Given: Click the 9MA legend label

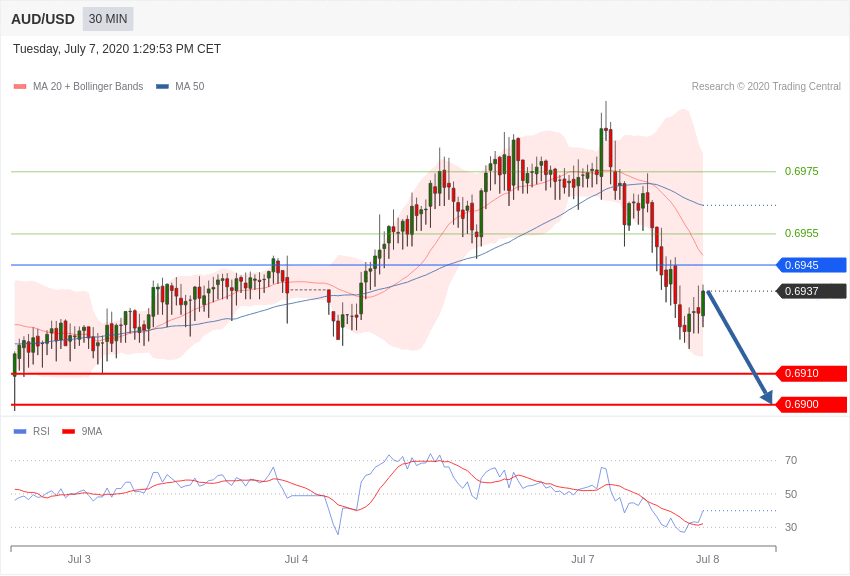Looking at the screenshot, I should 92,431.
